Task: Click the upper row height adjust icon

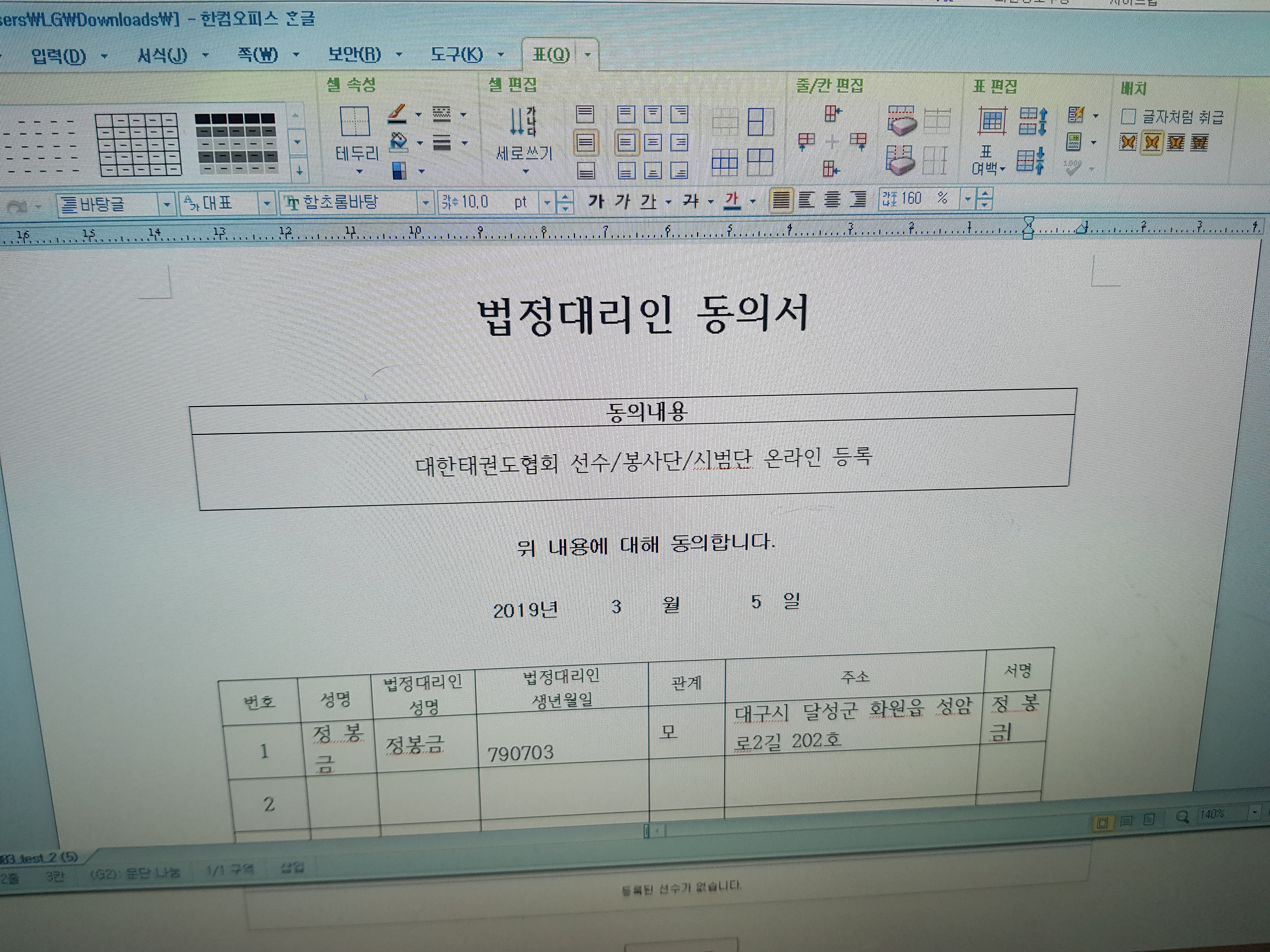Action: [1033, 122]
